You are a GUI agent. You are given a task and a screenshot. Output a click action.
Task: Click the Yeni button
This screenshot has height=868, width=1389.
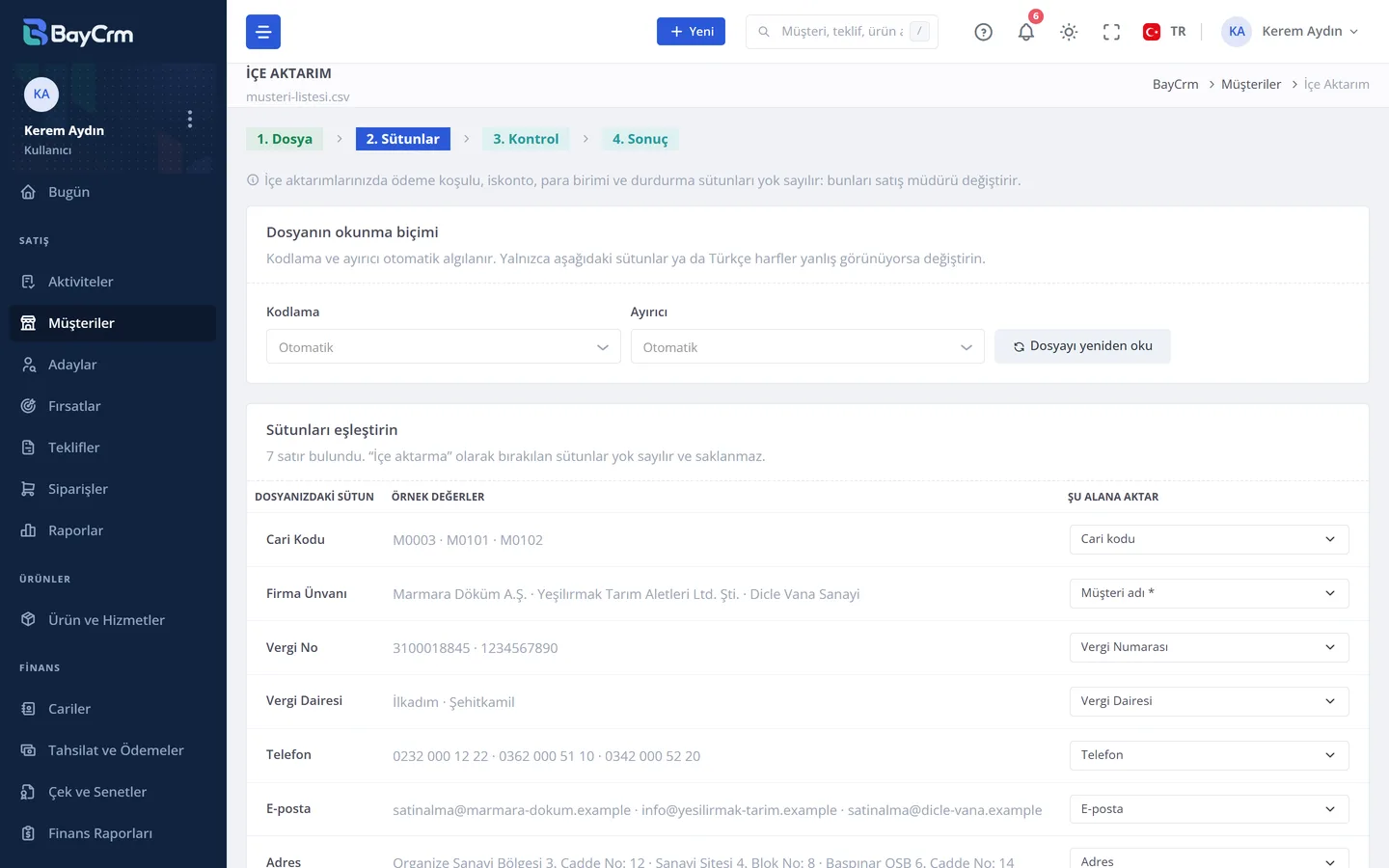pos(691,32)
